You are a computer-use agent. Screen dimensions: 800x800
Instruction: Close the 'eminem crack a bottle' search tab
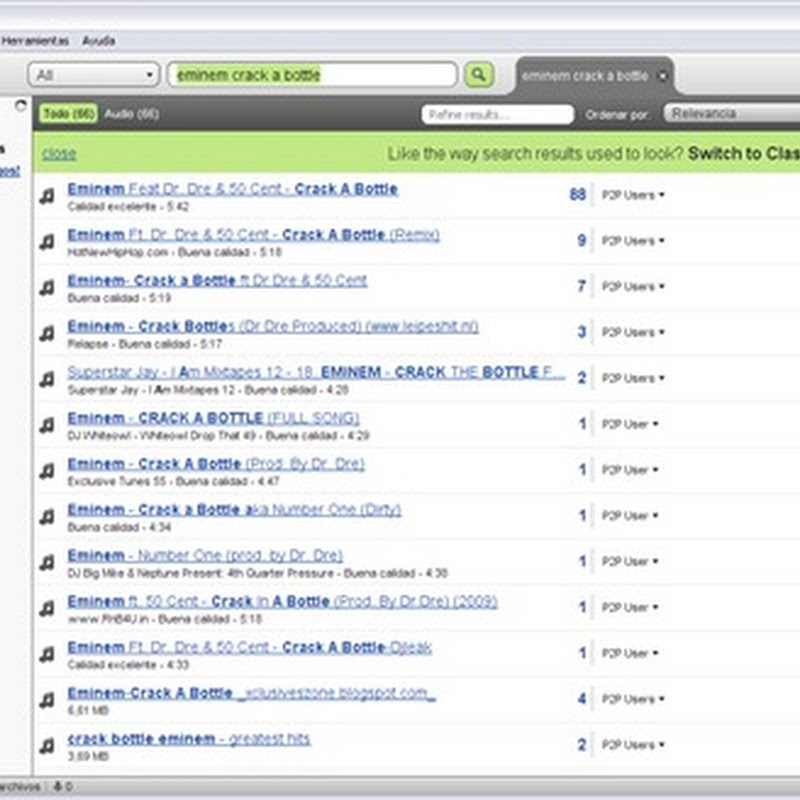(662, 77)
